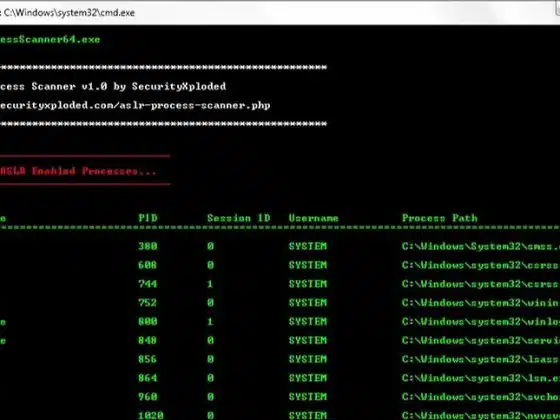Click the csrss process path in row 608
Screen dimensions: 560x420
click(x=481, y=265)
